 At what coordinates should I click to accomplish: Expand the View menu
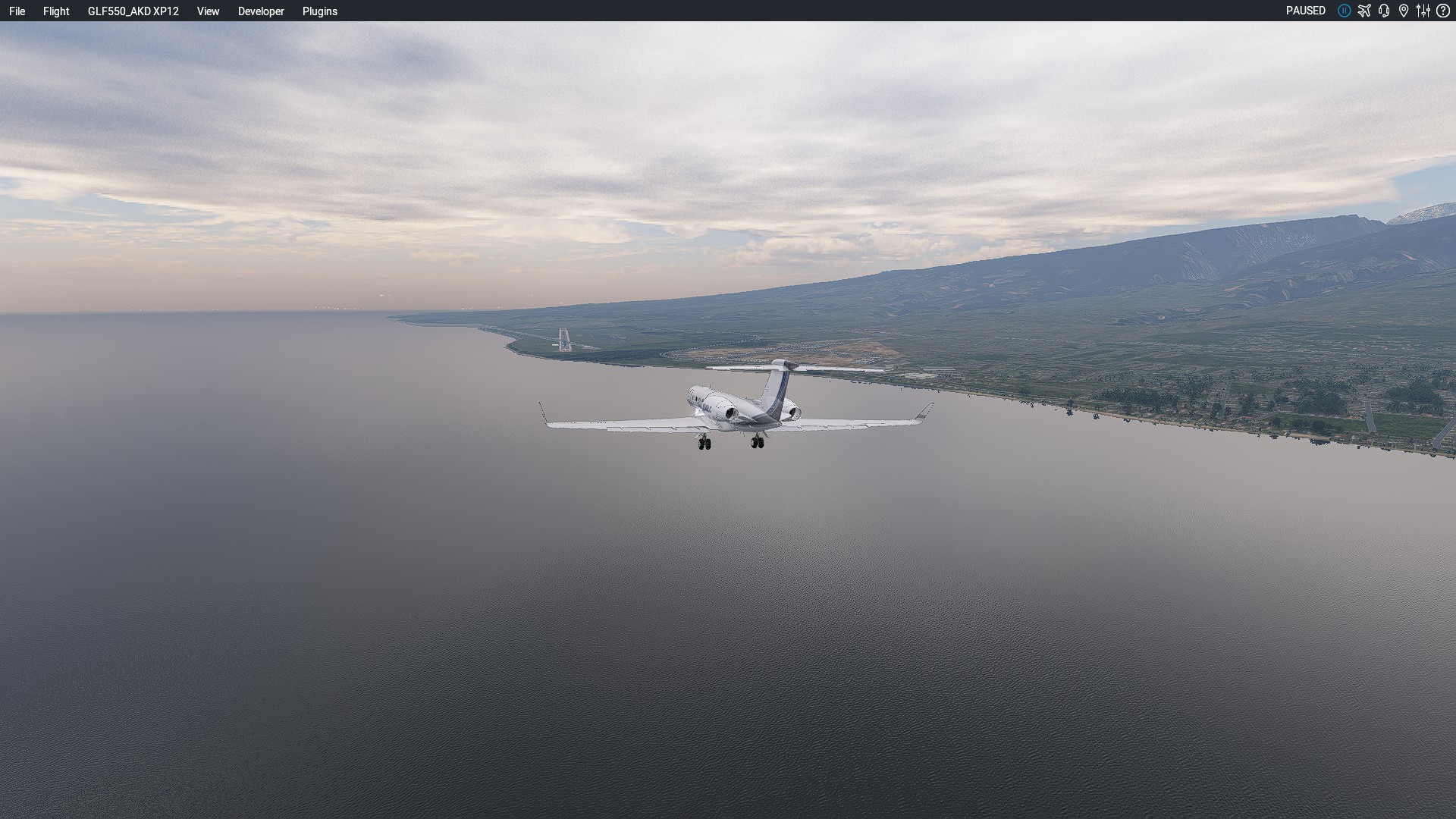pos(208,11)
